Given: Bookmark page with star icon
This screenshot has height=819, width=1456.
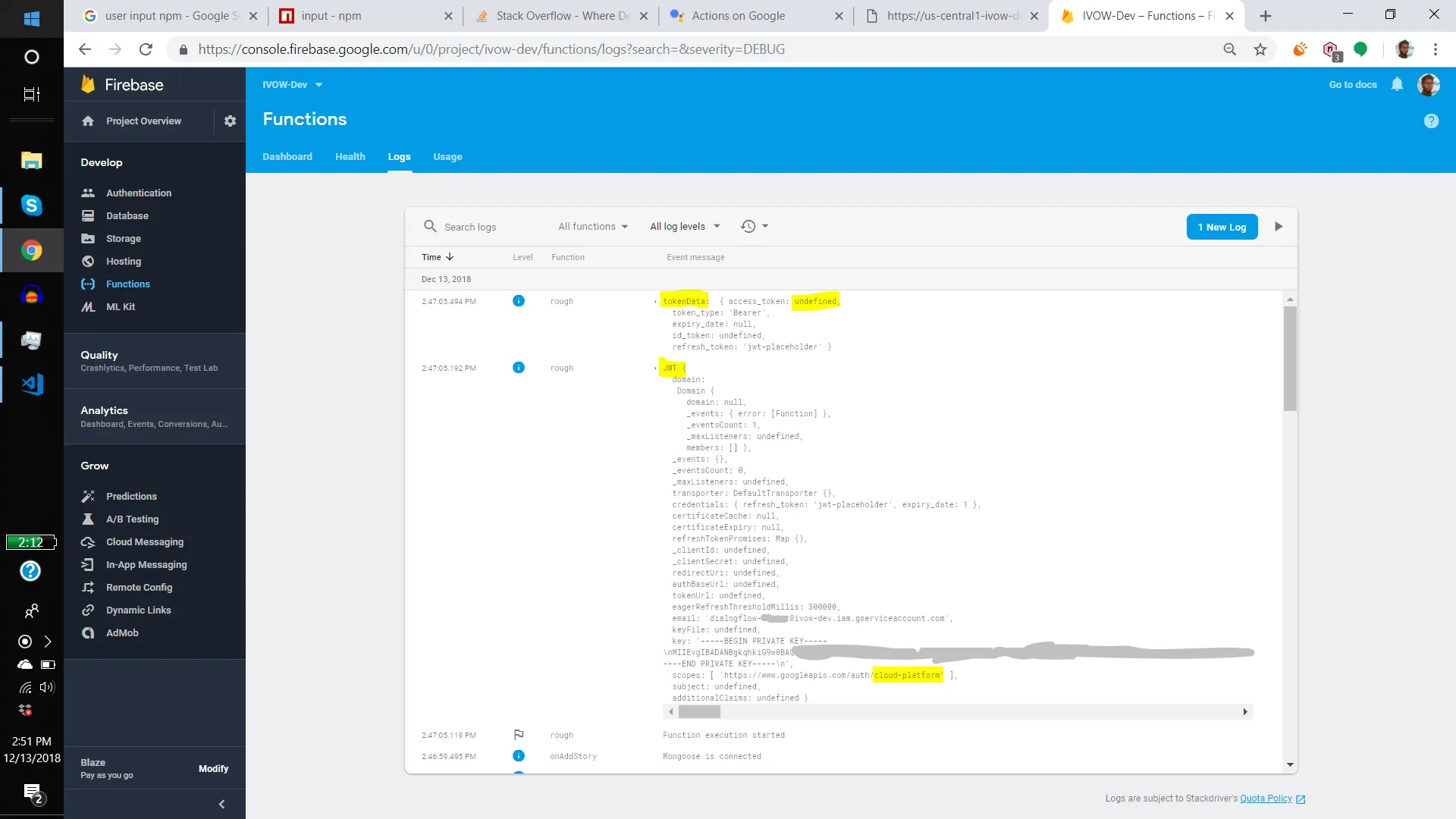Looking at the screenshot, I should (x=1260, y=49).
